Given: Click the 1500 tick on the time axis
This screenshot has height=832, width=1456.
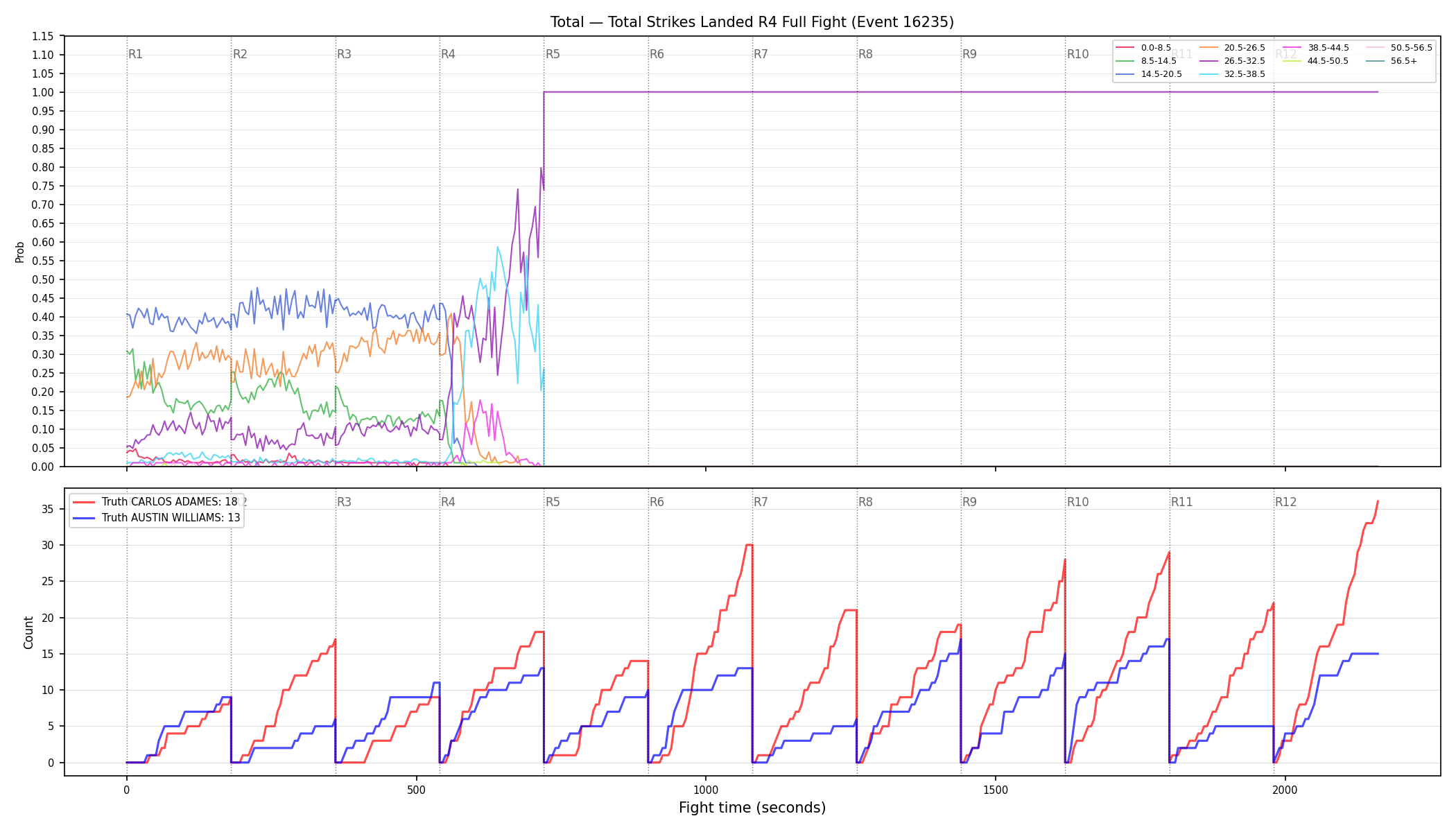Looking at the screenshot, I should [996, 790].
